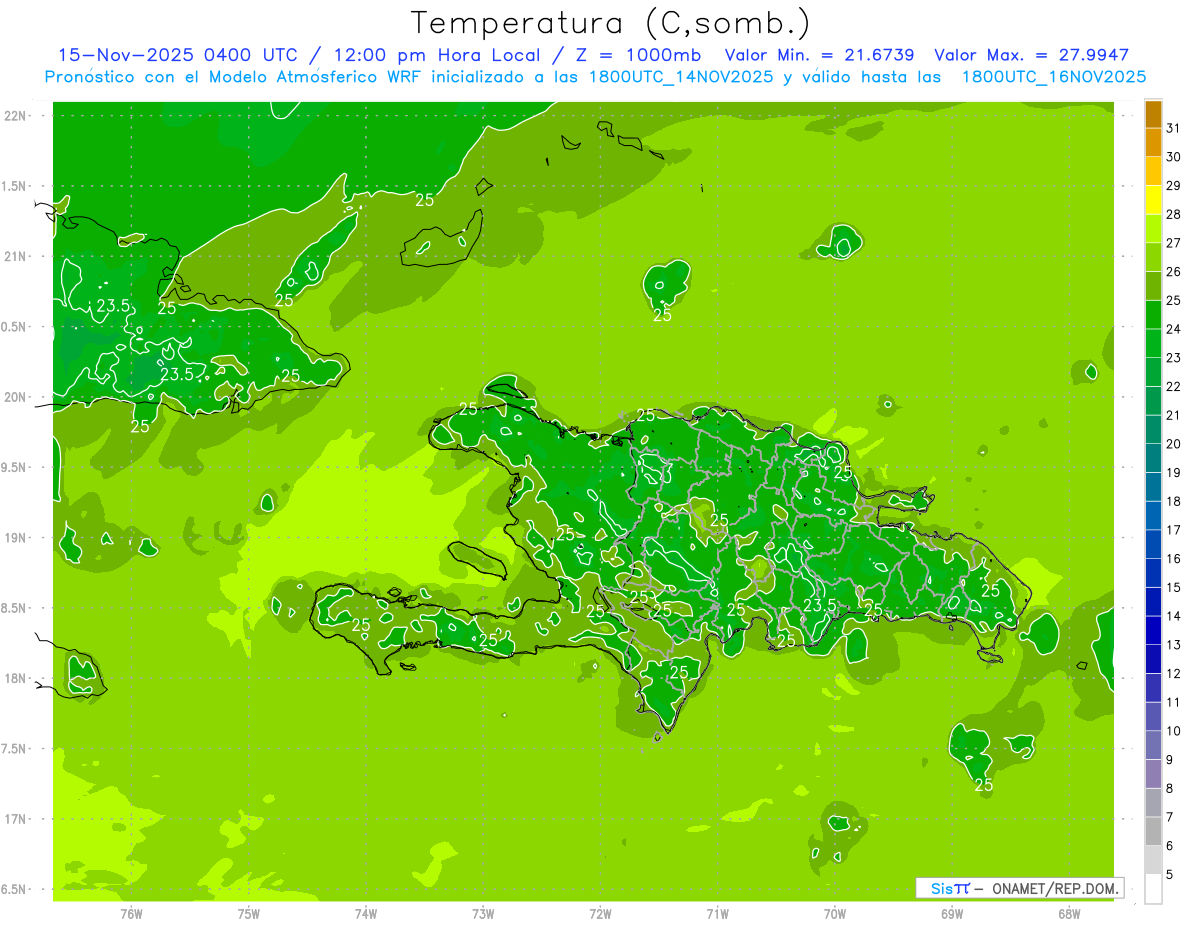Click the 70W longitude axis label
Viewport: 1200px width, 927px height.
(x=835, y=913)
